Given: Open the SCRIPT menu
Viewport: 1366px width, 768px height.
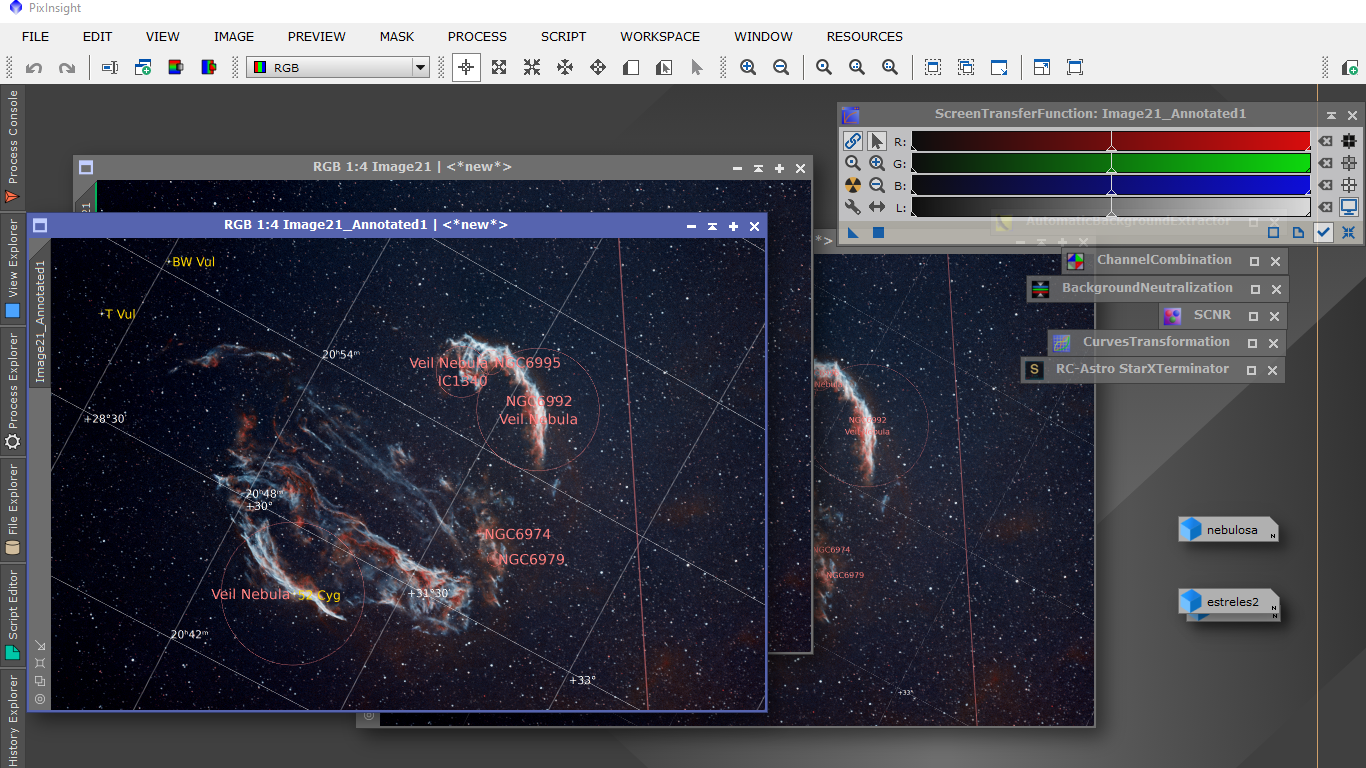Looking at the screenshot, I should tap(563, 36).
